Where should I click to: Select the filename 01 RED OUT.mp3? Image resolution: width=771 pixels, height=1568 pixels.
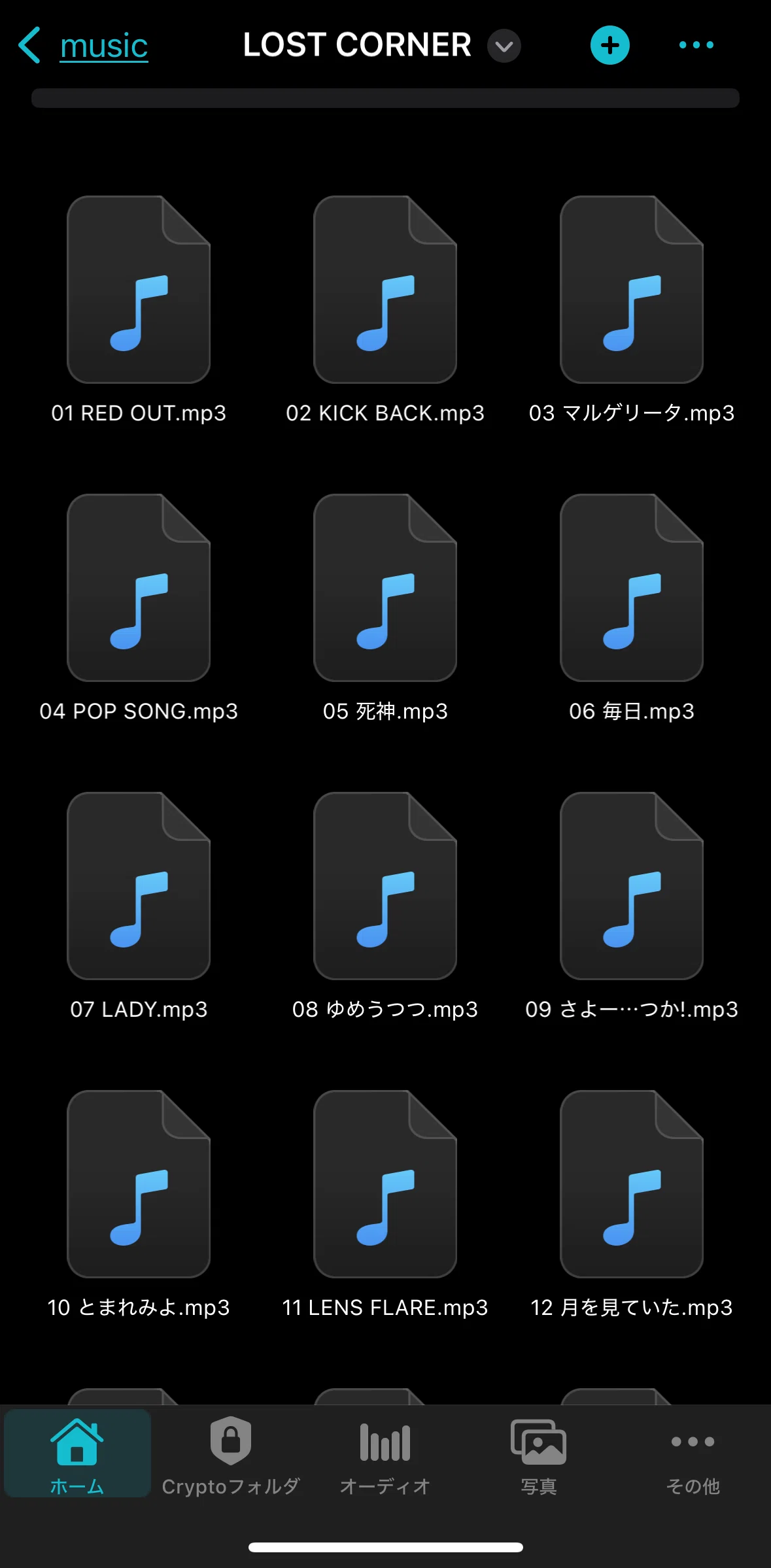tap(139, 413)
